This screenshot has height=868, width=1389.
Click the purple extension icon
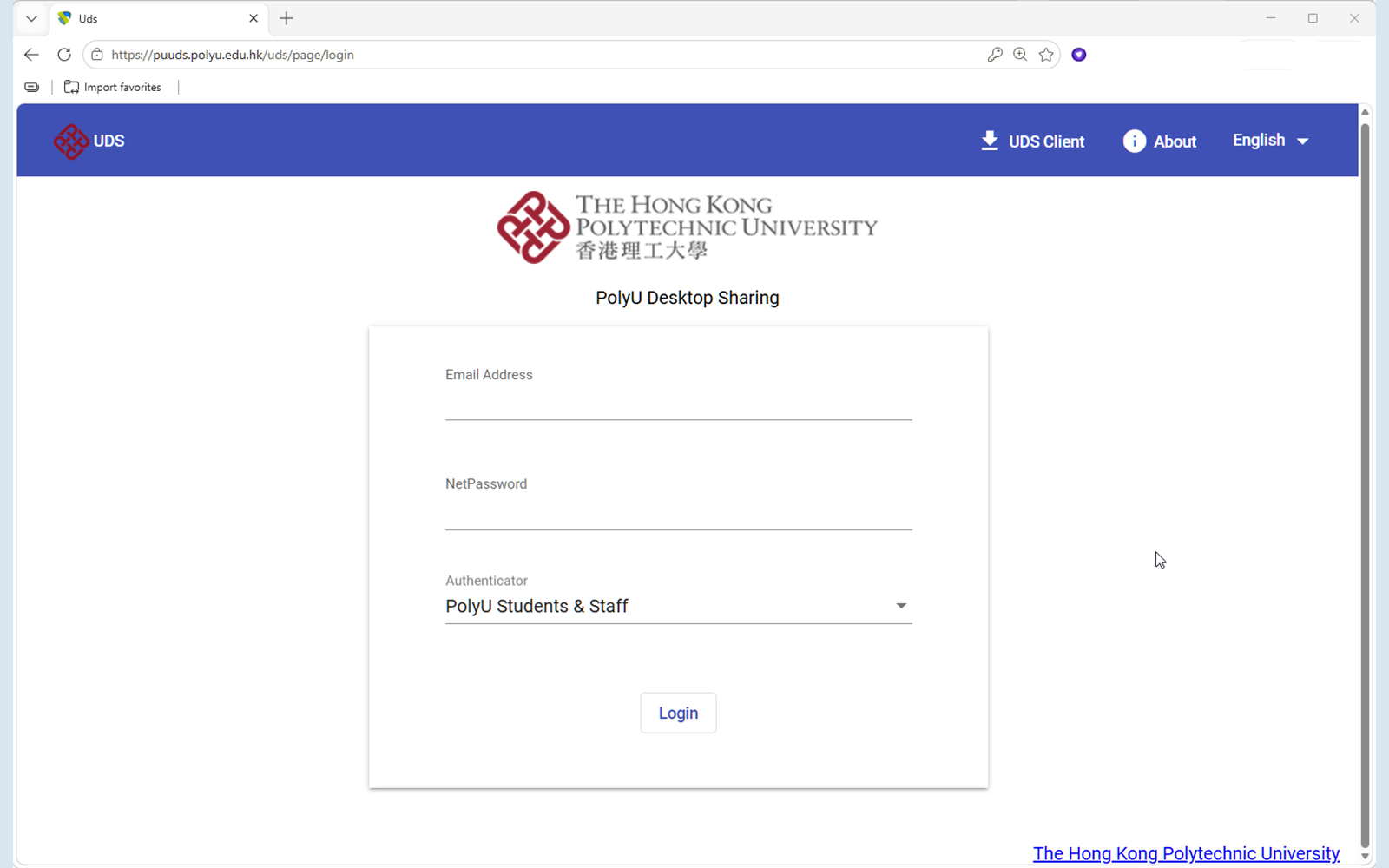point(1079,55)
